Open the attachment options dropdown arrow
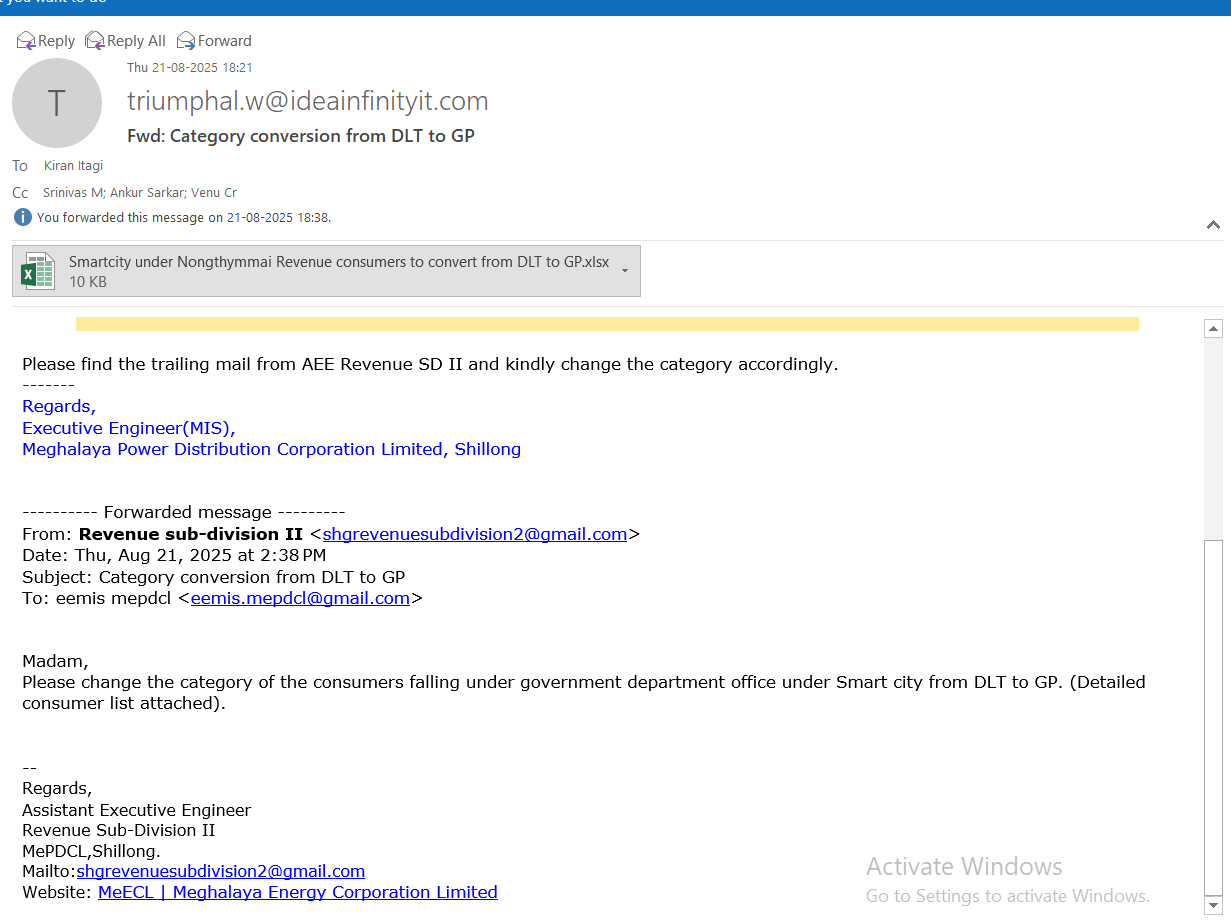 625,271
